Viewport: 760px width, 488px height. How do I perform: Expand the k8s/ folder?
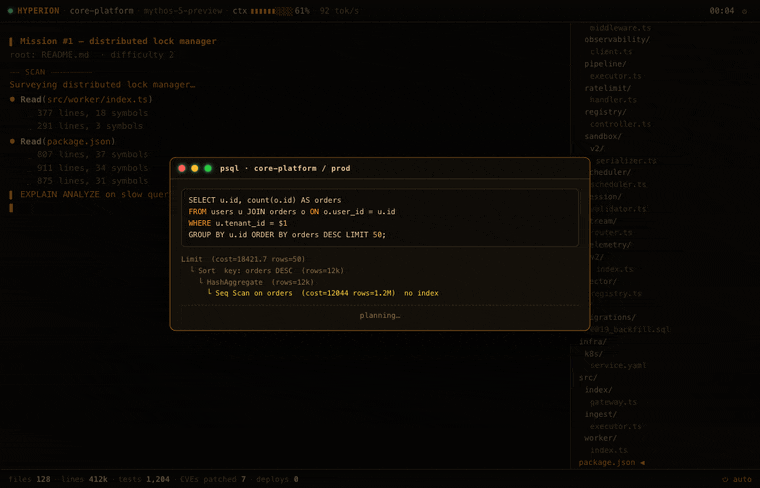(x=593, y=354)
